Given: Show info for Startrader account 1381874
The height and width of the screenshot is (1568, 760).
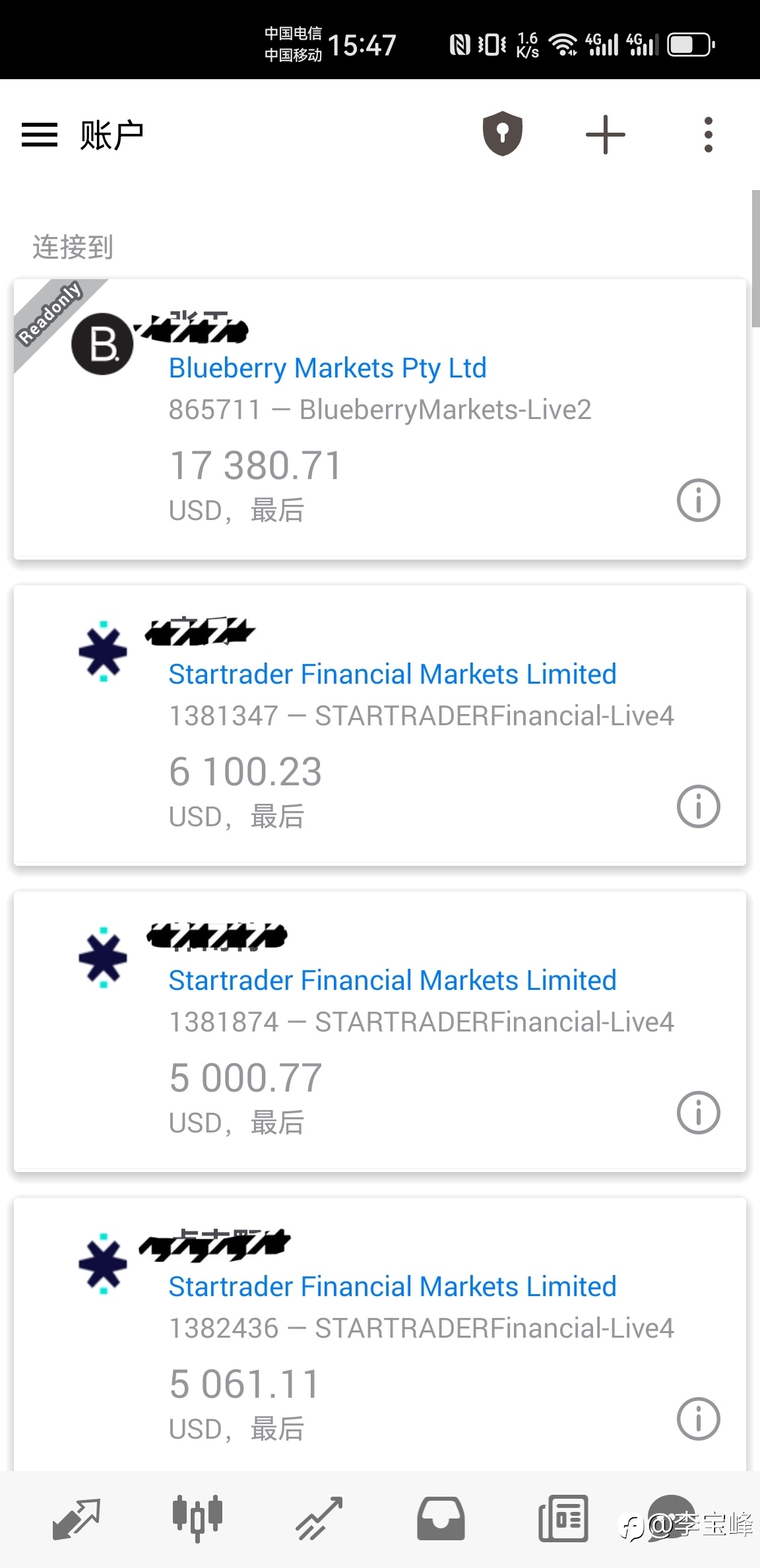Looking at the screenshot, I should [699, 1113].
